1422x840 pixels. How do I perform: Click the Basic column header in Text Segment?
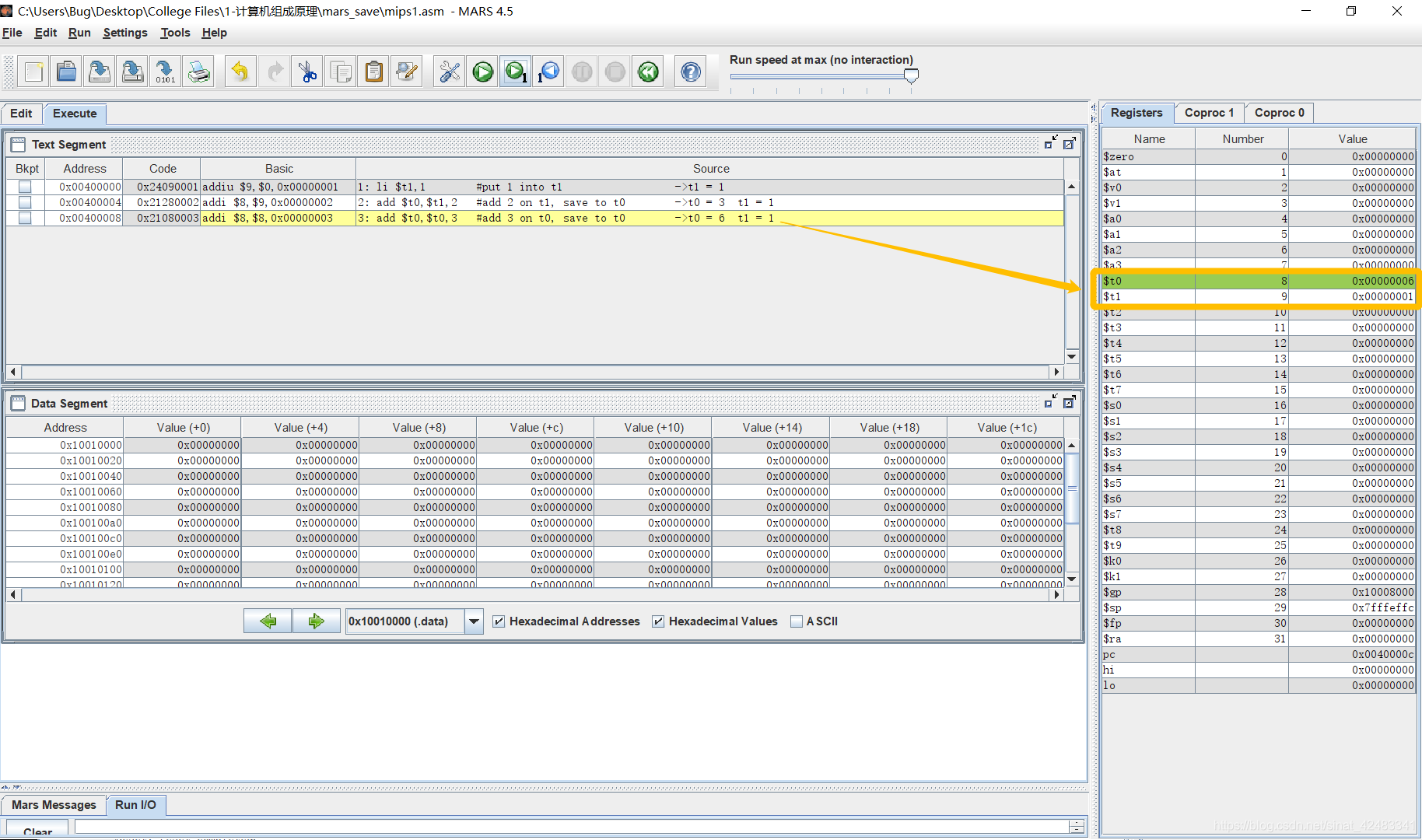[x=278, y=169]
